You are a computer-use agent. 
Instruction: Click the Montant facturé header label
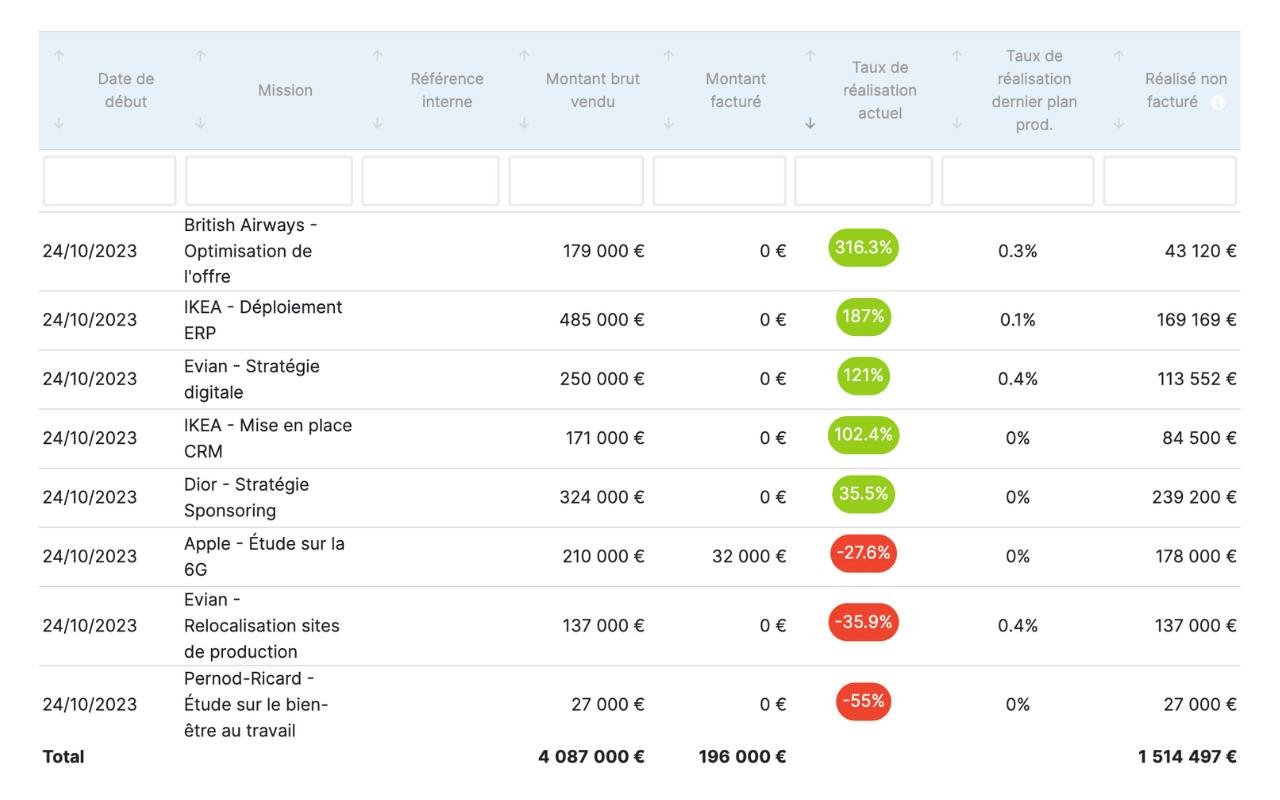click(736, 90)
